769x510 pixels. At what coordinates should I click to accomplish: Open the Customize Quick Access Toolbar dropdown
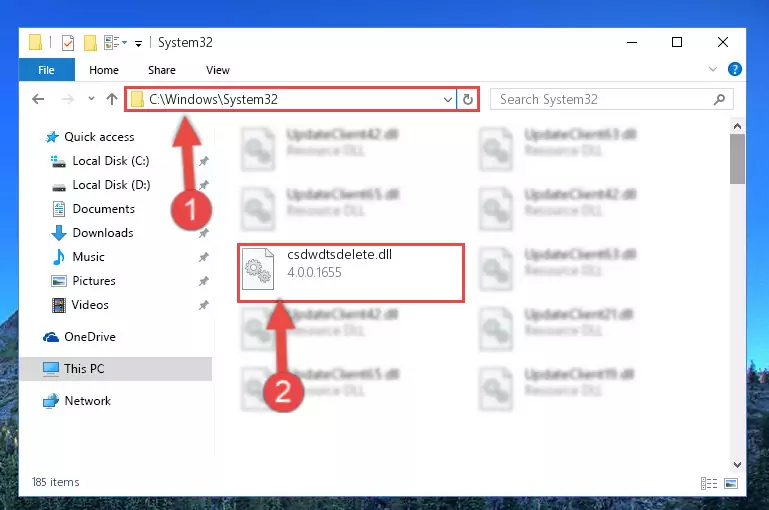tap(138, 44)
